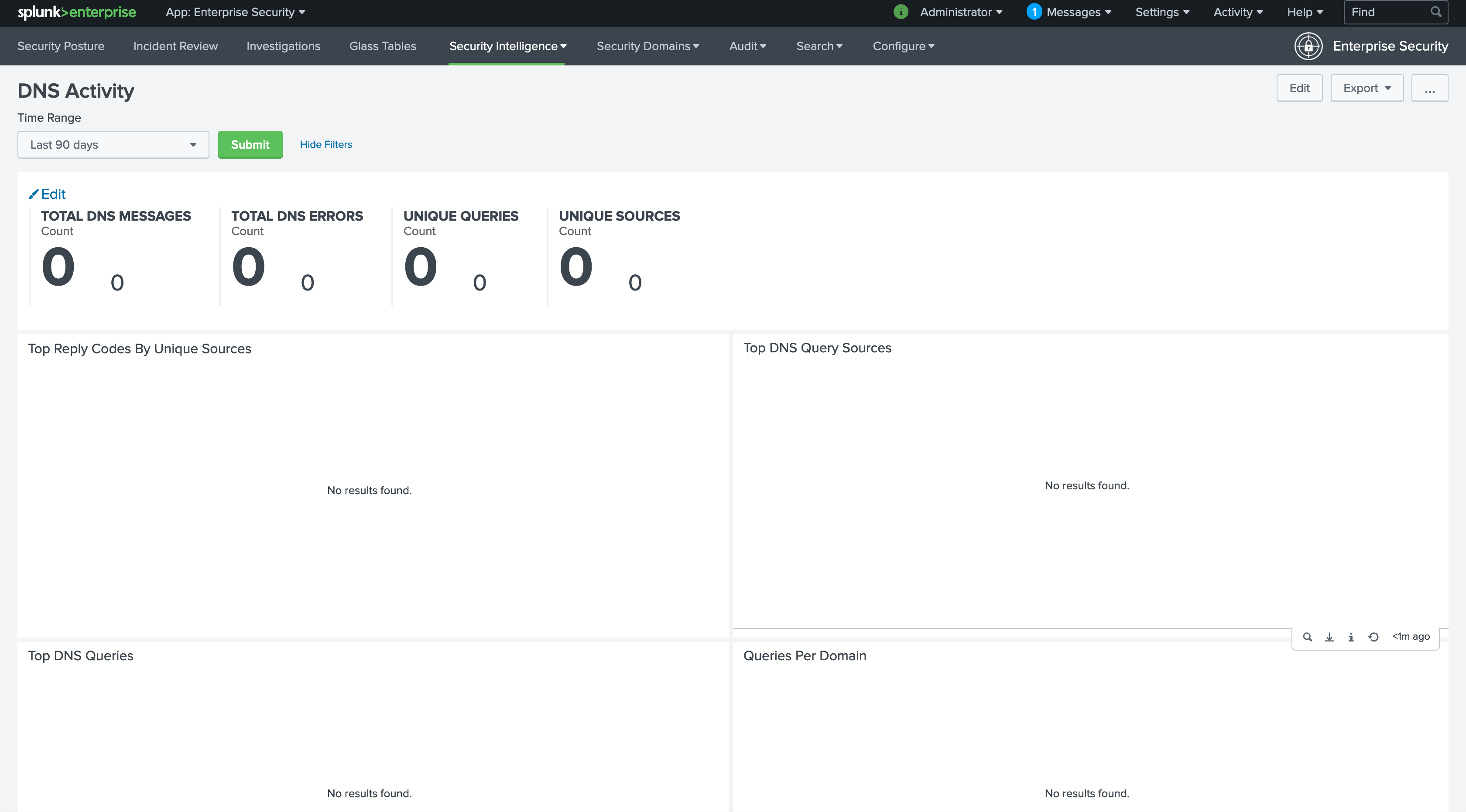Open the search job inspector info icon
Image resolution: width=1466 pixels, height=812 pixels.
[x=1351, y=637]
